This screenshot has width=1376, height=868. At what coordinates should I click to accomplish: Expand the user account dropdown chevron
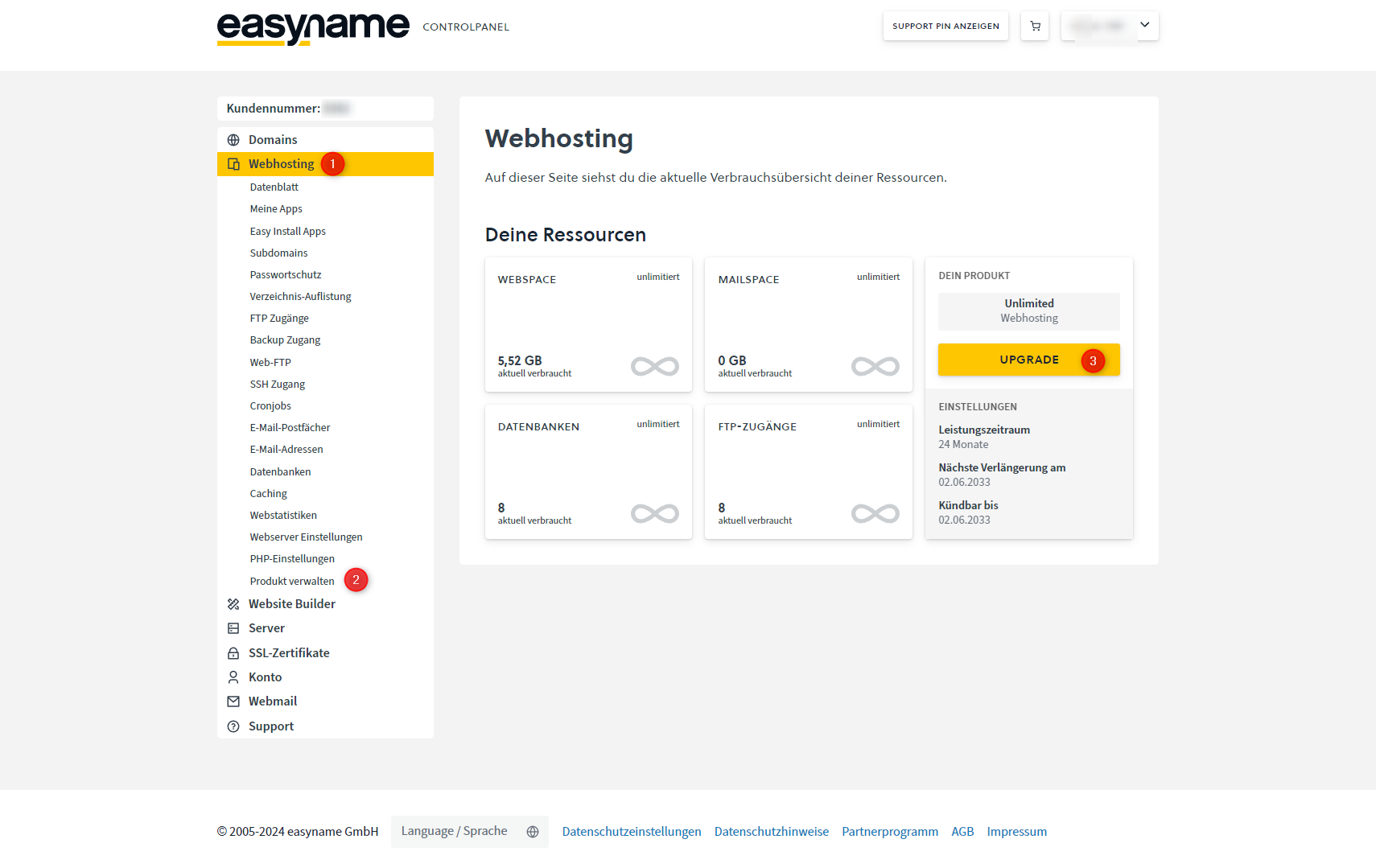coord(1144,25)
